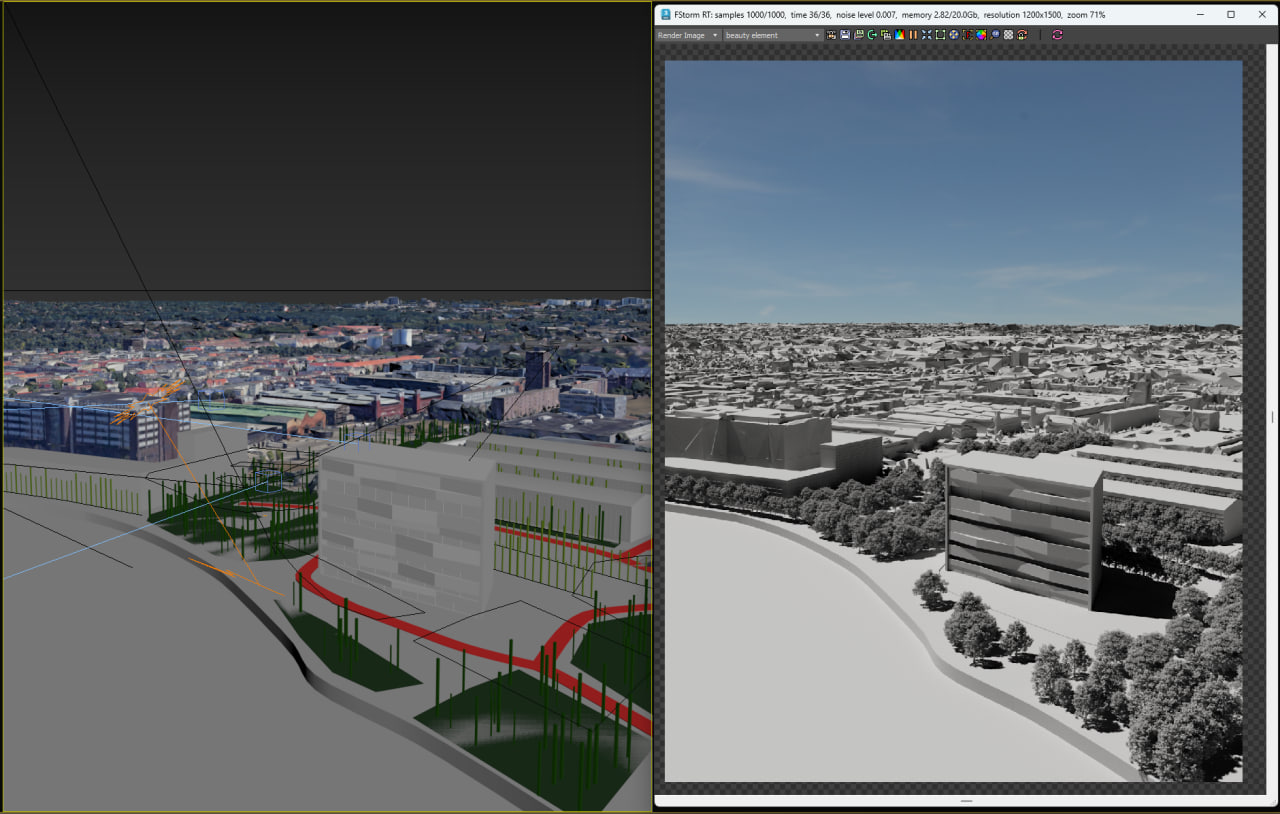This screenshot has height=814, width=1280.
Task: Click the floppy disk save icon
Action: tap(845, 35)
